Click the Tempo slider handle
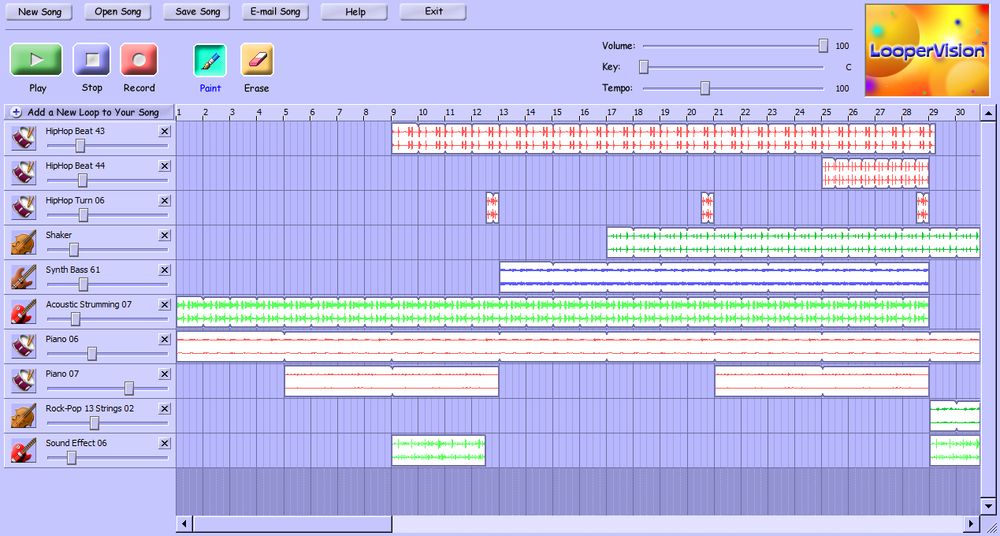The image size is (1000, 536). [705, 88]
